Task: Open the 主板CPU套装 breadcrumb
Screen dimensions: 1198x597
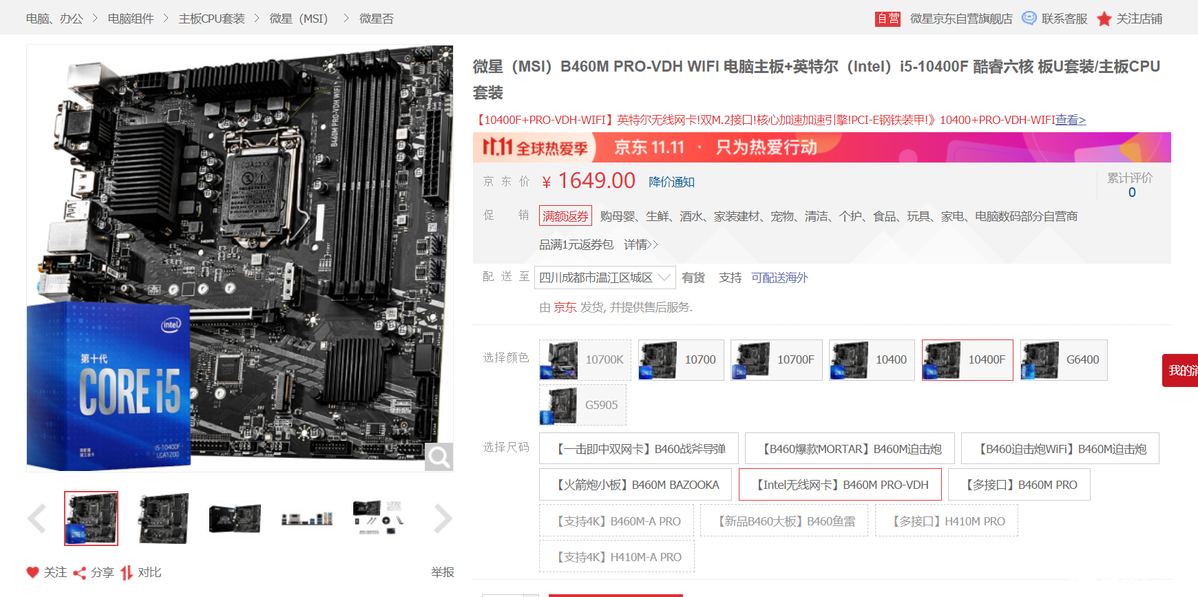Action: click(212, 18)
